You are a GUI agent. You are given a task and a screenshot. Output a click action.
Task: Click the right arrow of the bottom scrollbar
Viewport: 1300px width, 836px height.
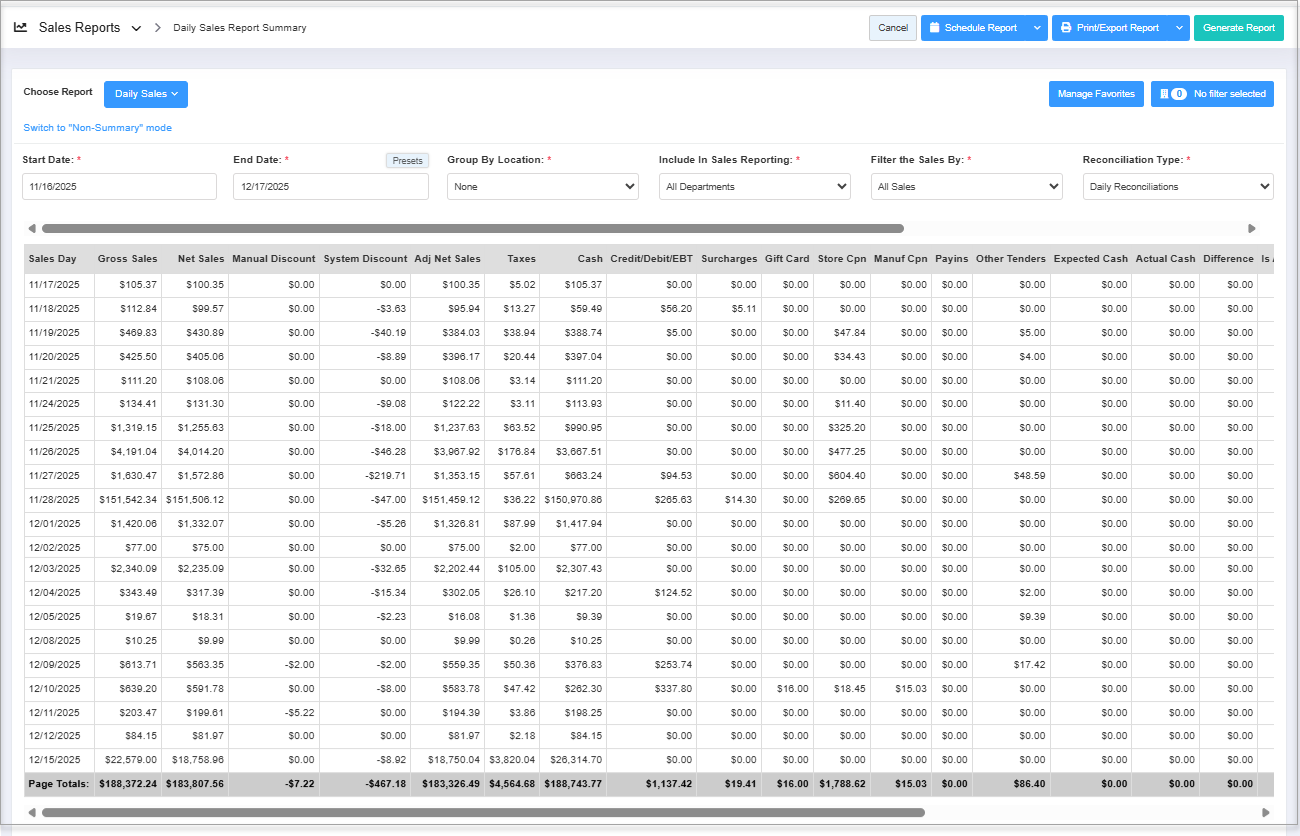1266,813
